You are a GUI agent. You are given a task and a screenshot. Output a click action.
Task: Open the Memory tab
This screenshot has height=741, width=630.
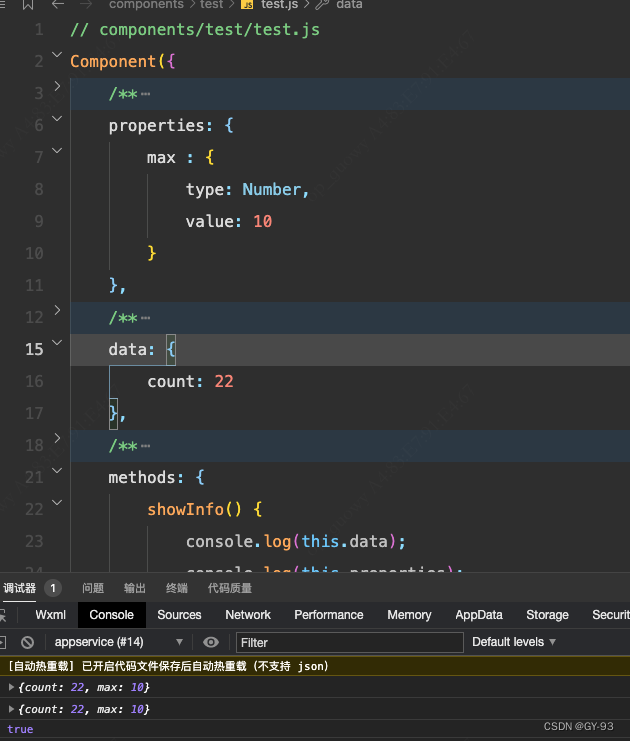point(409,615)
